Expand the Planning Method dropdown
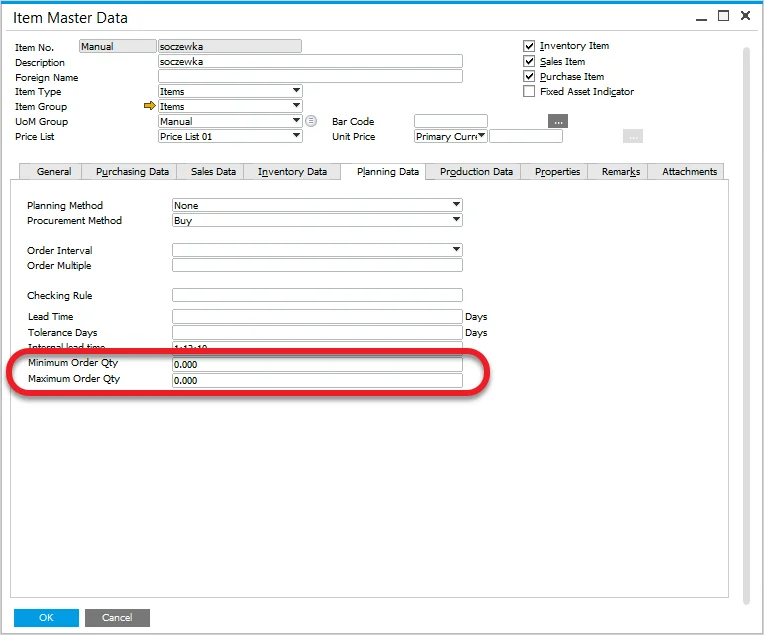The width and height of the screenshot is (764, 635). (456, 206)
